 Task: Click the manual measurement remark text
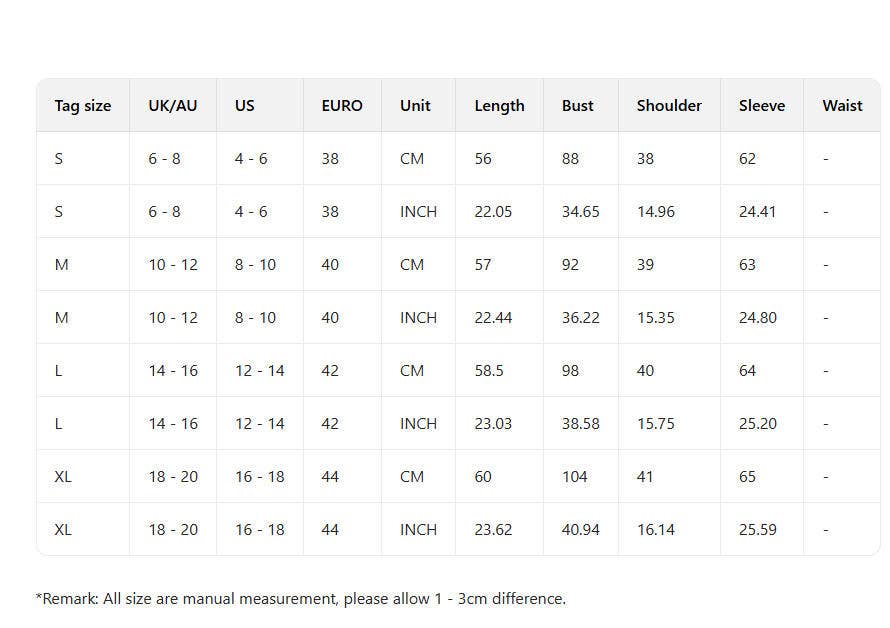click(301, 599)
